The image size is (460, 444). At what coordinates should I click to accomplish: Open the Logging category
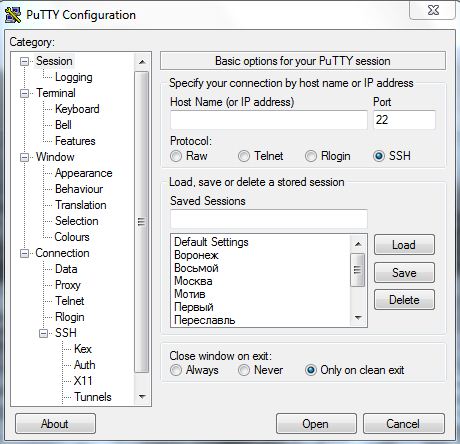[x=74, y=77]
